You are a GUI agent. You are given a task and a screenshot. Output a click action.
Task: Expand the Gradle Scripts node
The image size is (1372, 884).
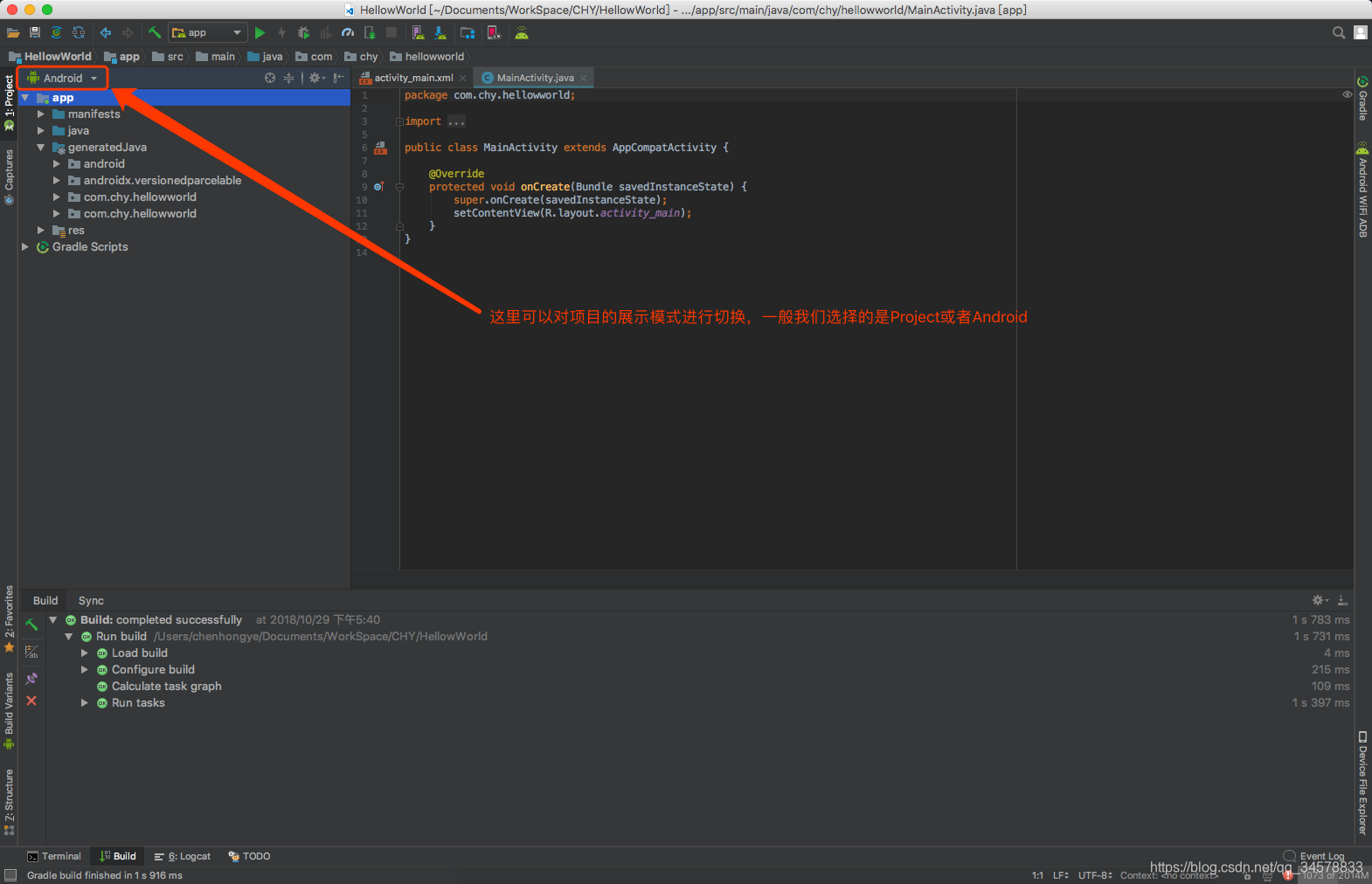coord(25,247)
